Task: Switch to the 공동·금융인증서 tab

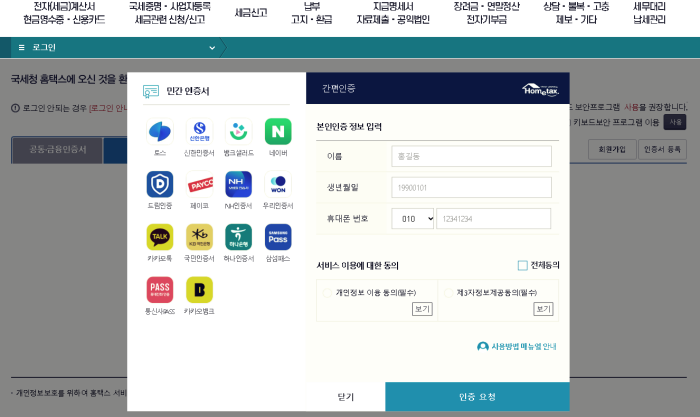Action: tap(58, 150)
